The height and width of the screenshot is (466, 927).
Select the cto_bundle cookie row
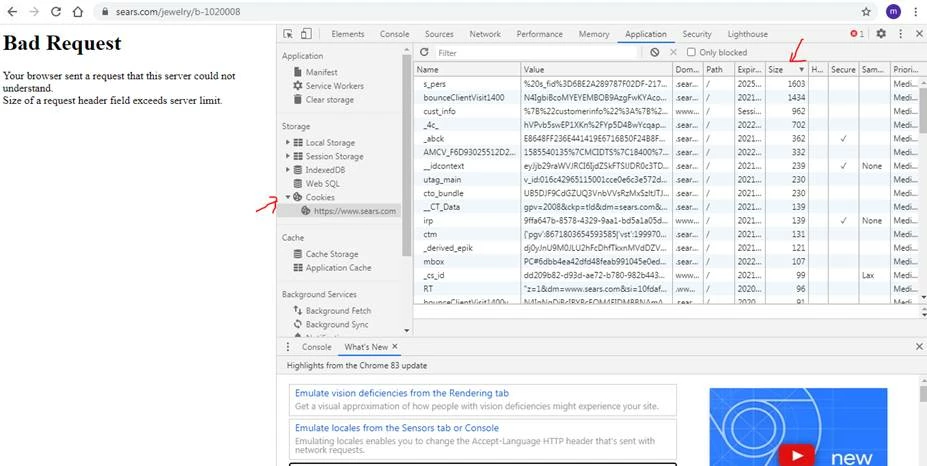(x=666, y=193)
